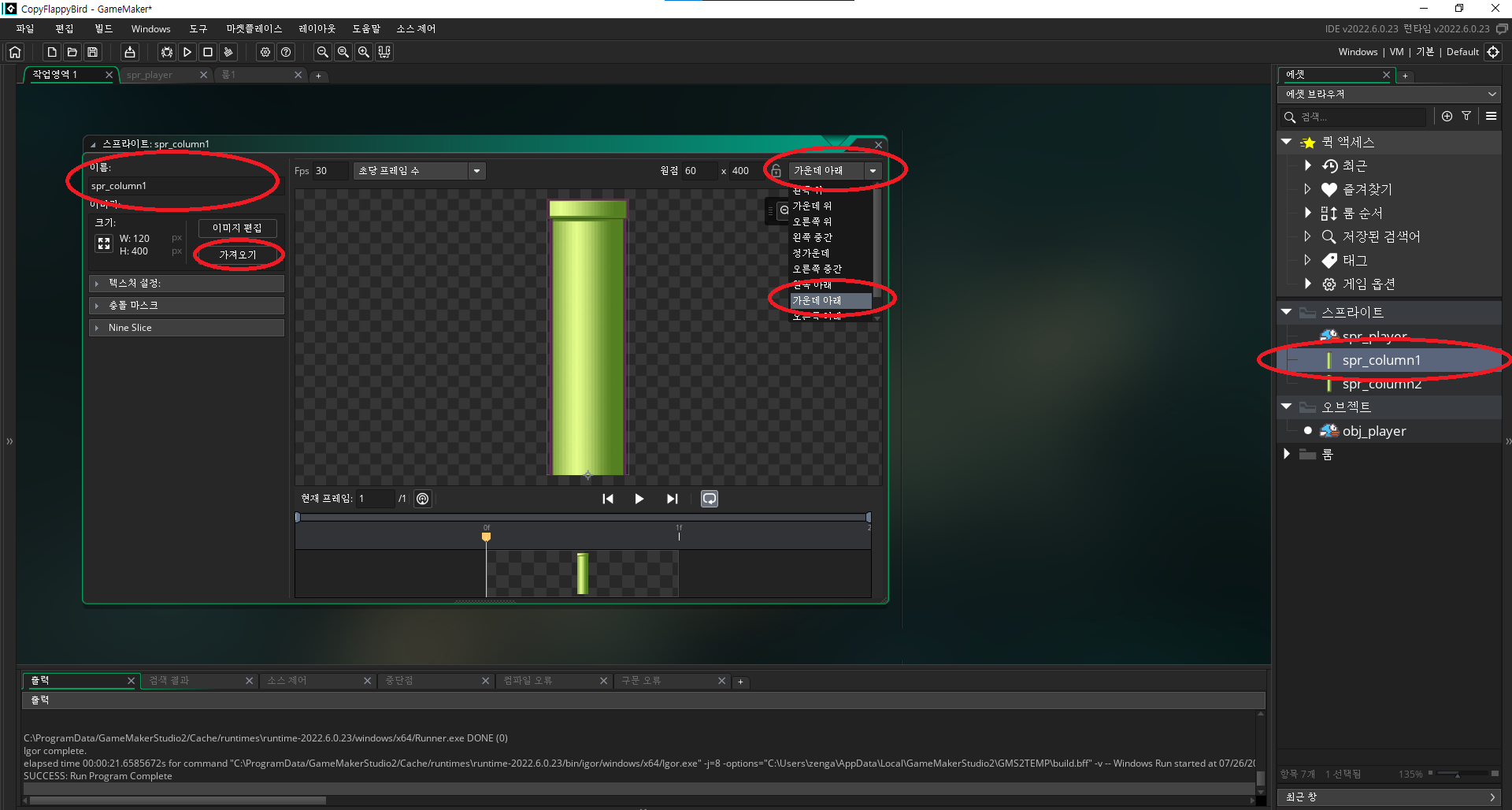Open help question mark toolbar icon

[x=286, y=52]
